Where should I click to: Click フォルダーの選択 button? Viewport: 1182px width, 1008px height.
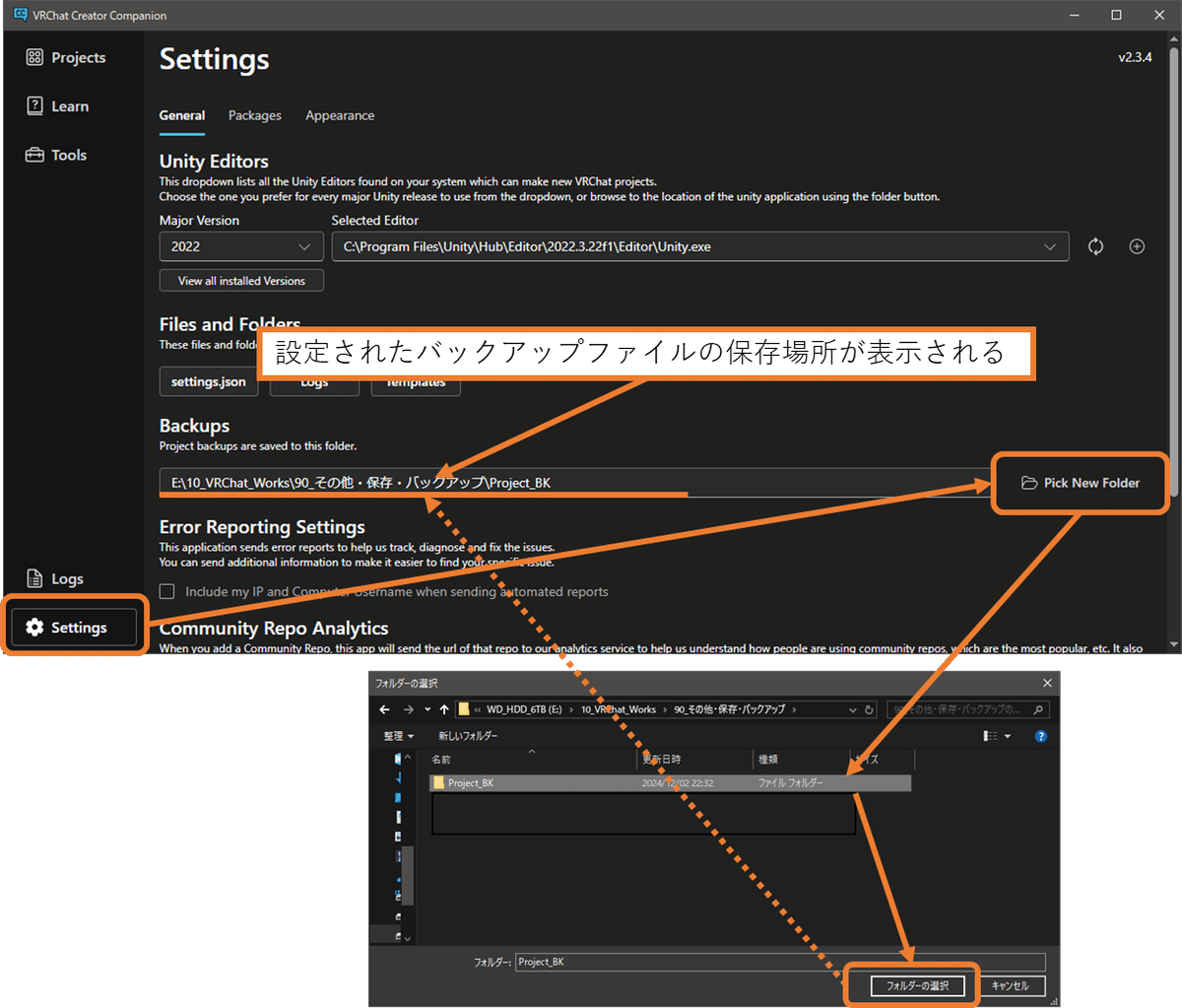917,985
